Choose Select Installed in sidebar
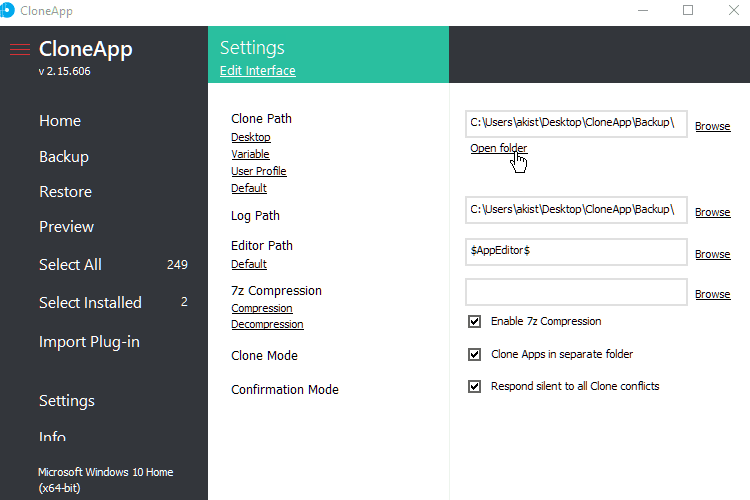This screenshot has height=500, width=750. click(90, 302)
